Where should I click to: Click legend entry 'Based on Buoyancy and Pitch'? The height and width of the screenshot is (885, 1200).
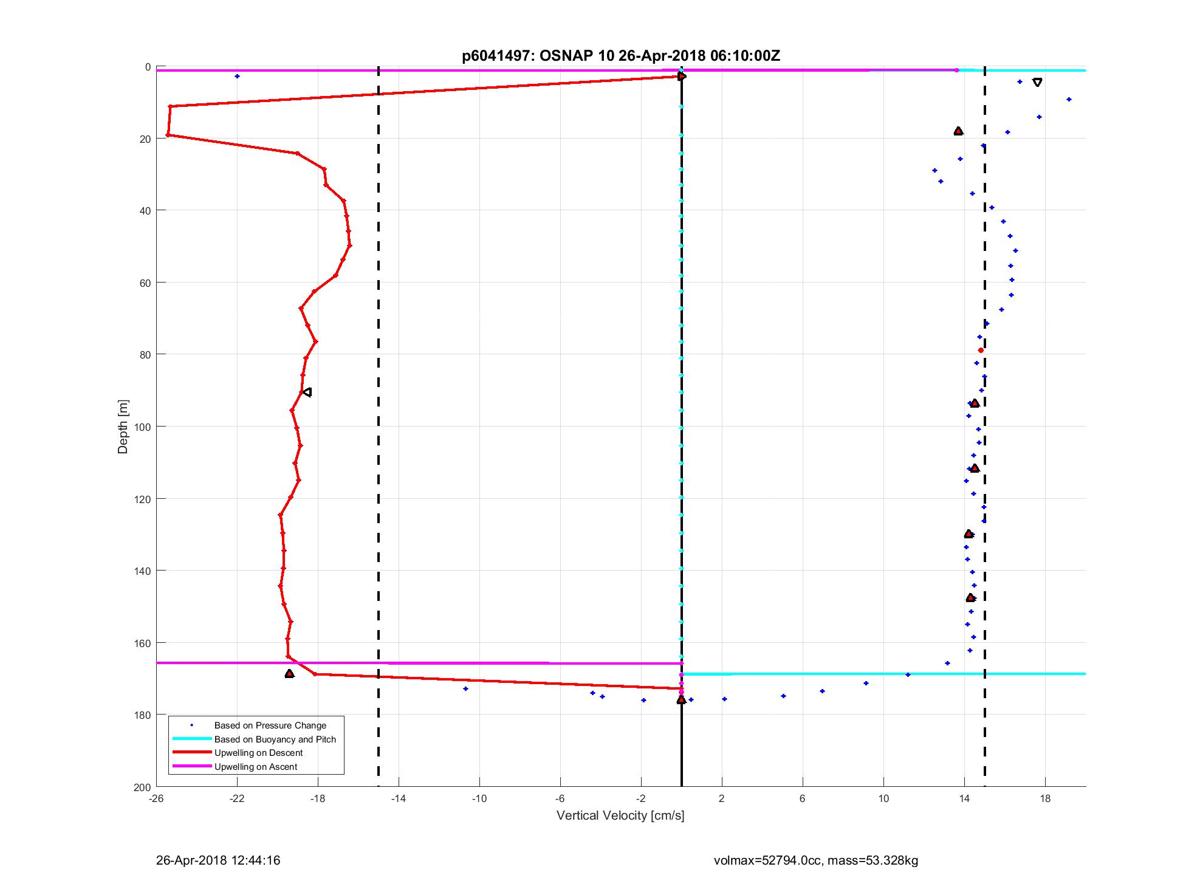coord(276,739)
